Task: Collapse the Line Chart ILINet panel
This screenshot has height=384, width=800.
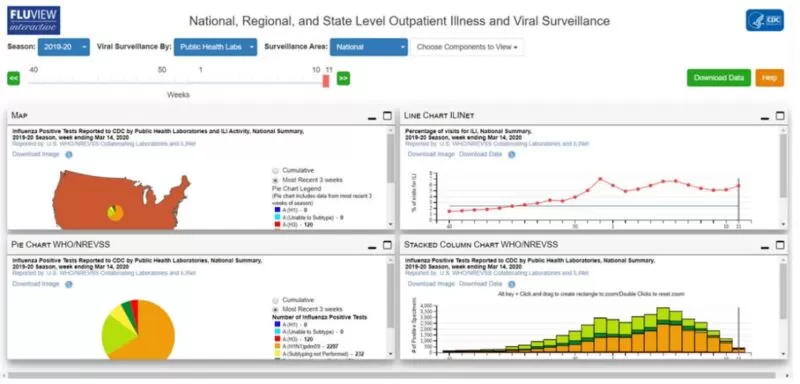Action: pyautogui.click(x=764, y=117)
